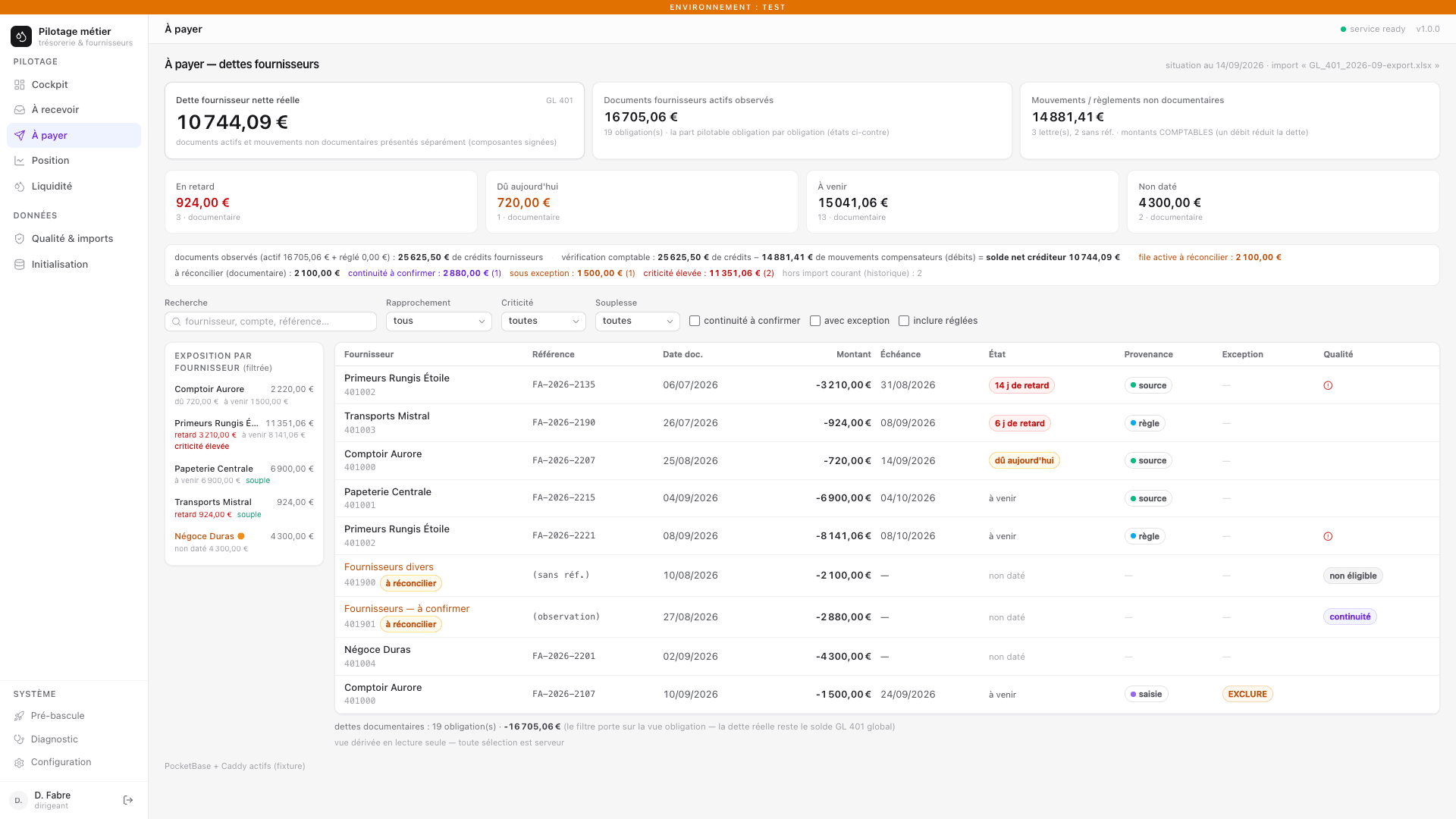
Task: Click the Initialisation database icon
Action: [20, 265]
